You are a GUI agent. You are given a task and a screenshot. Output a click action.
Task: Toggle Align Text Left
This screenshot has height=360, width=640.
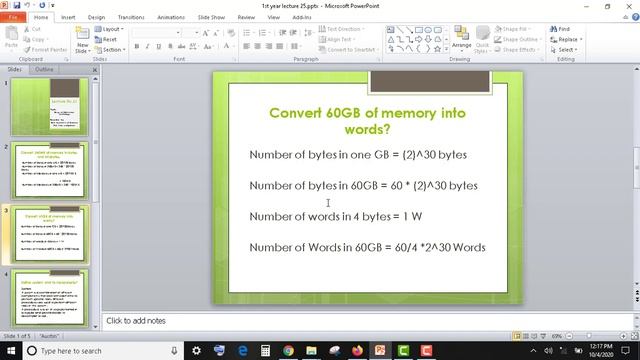coord(246,46)
